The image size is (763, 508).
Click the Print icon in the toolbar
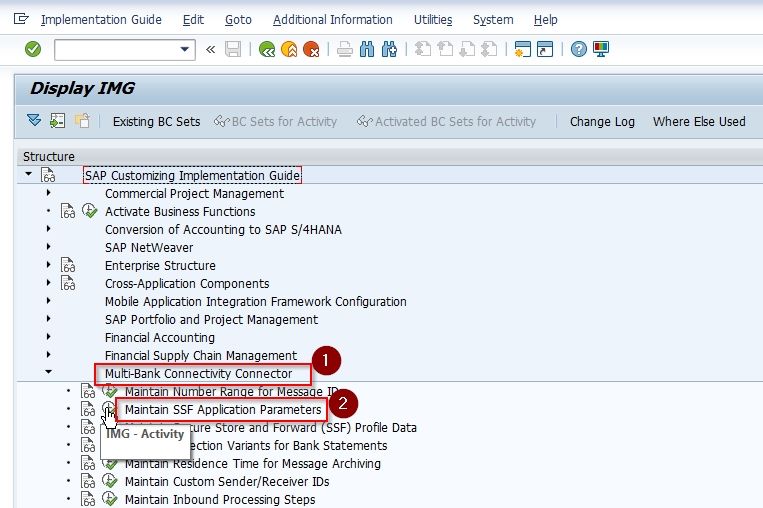[x=345, y=49]
